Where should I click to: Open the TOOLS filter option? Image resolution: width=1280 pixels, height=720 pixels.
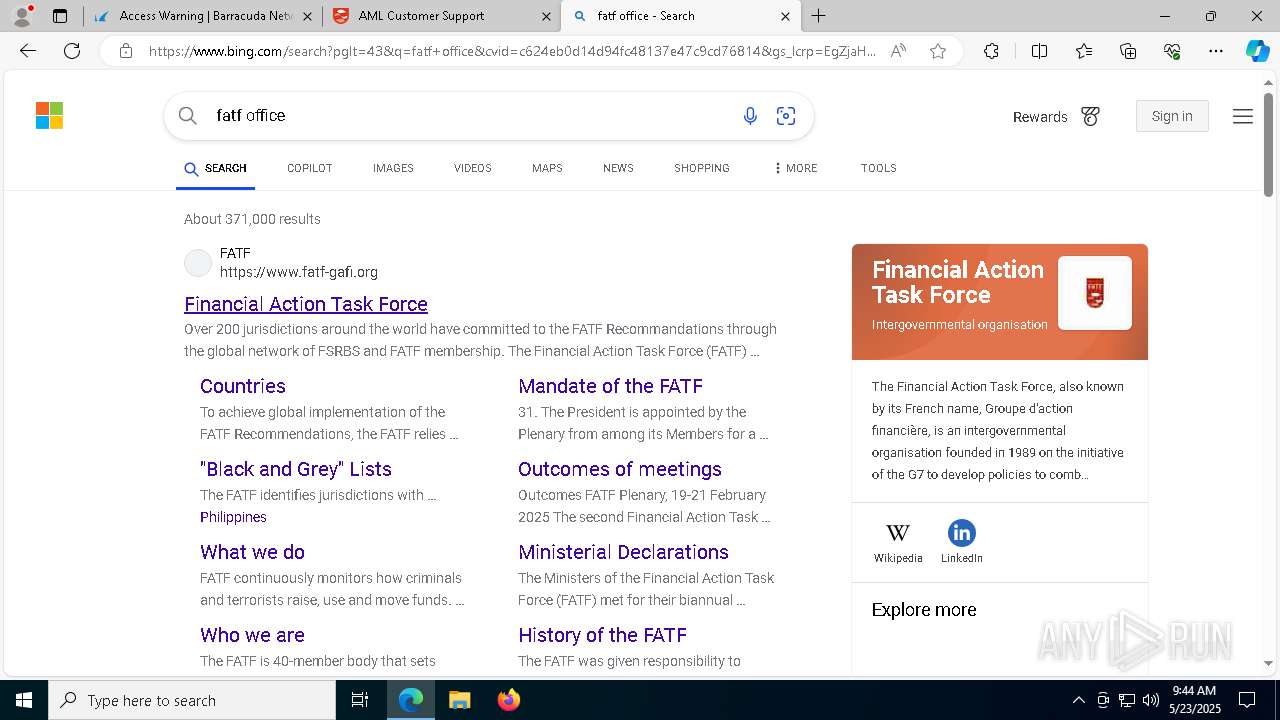[x=878, y=168]
